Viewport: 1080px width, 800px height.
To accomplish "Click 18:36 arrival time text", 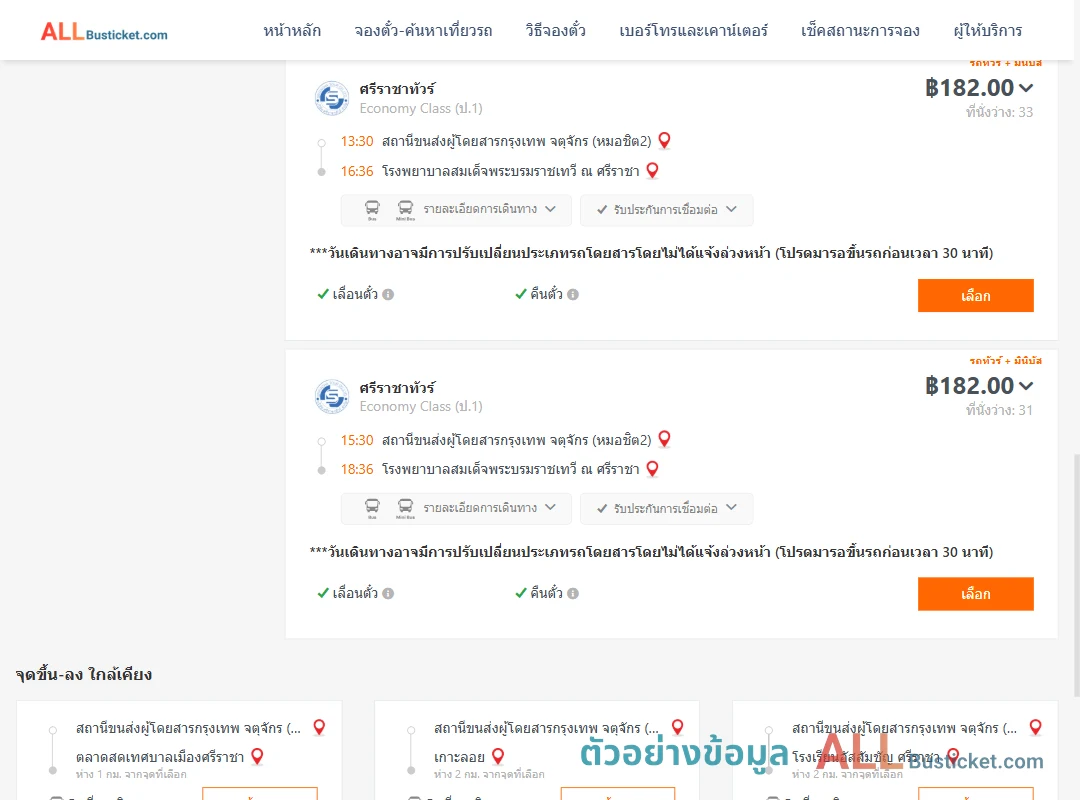I will point(357,469).
